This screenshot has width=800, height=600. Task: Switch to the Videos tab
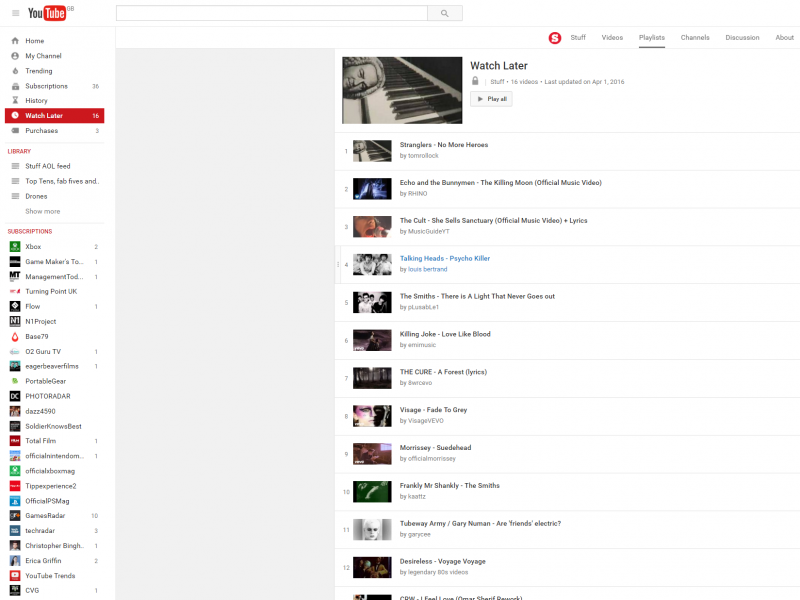click(612, 38)
